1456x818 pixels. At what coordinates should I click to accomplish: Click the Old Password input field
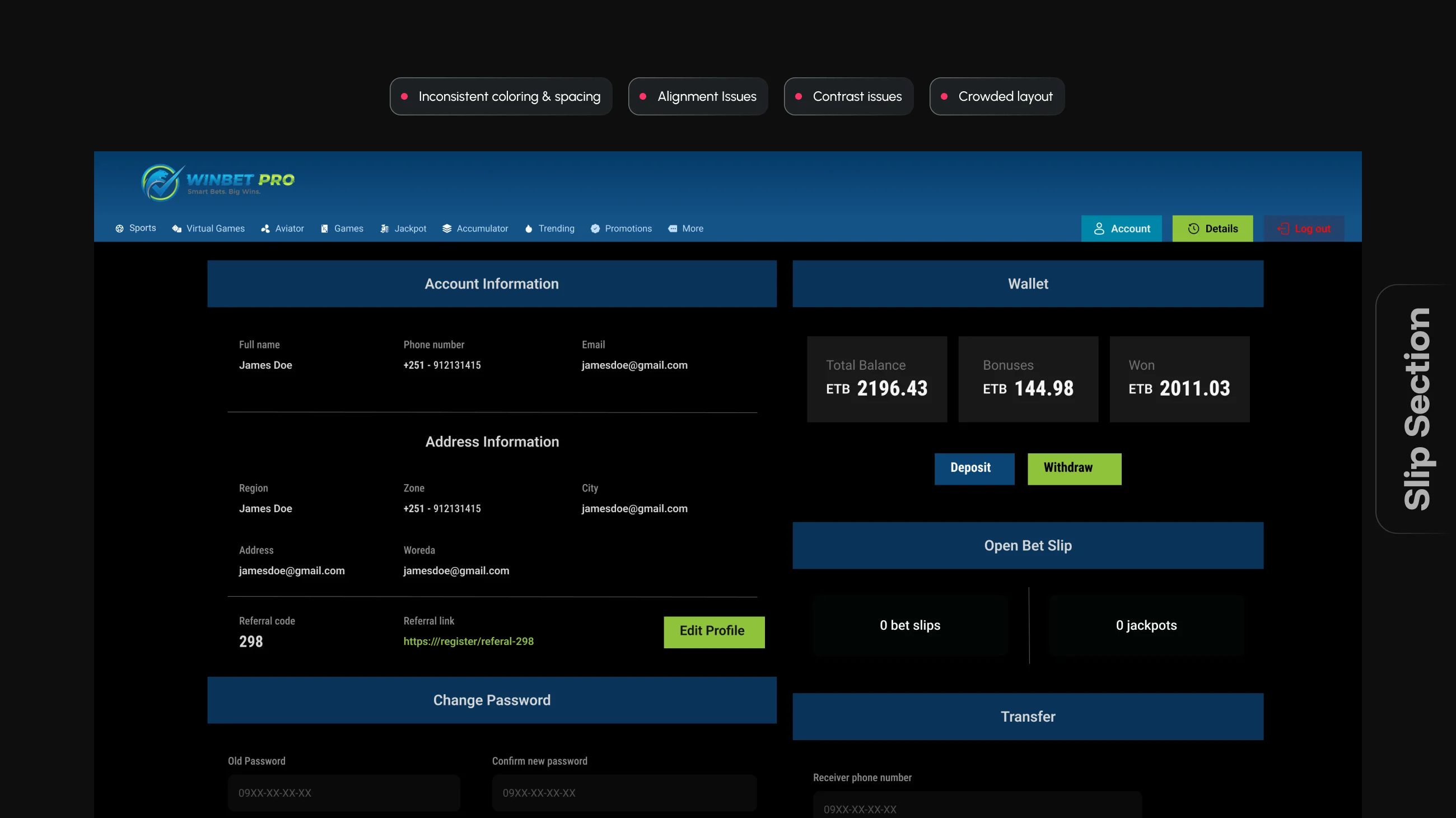tap(344, 793)
